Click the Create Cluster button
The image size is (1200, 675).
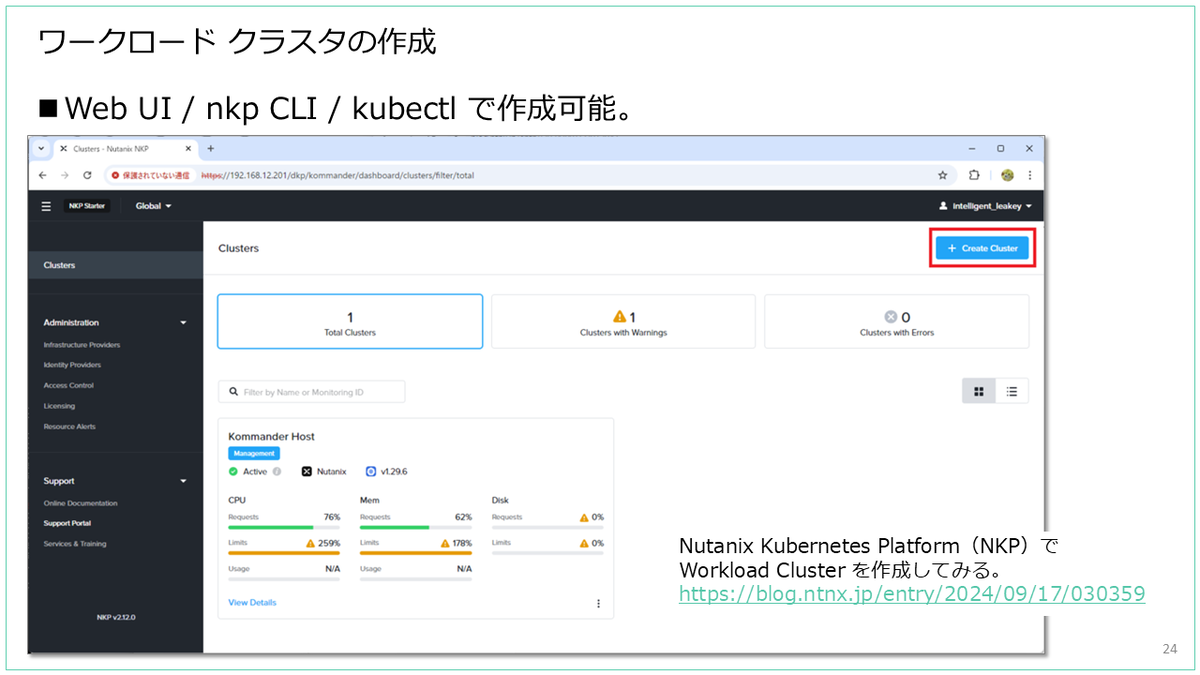[982, 248]
